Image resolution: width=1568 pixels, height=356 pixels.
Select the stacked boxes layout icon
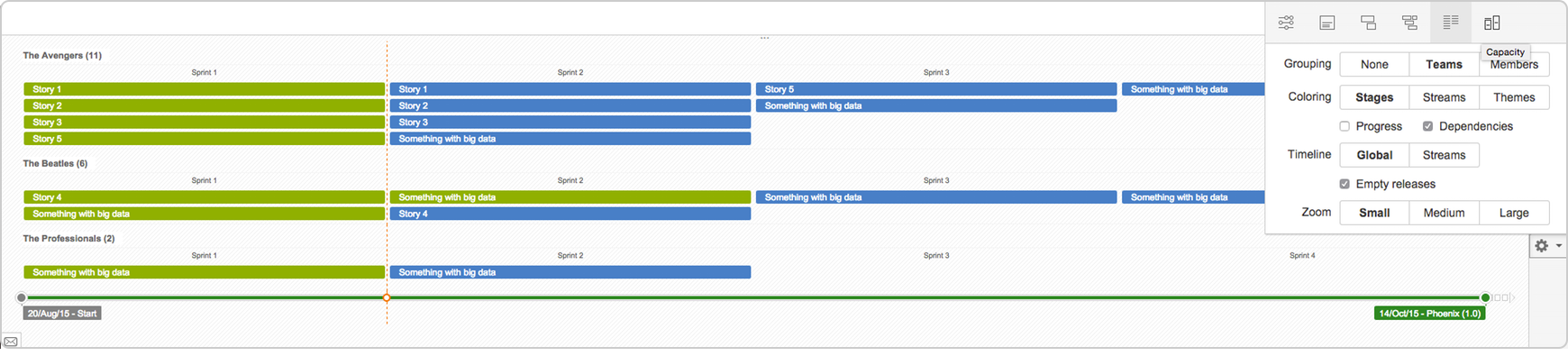[1368, 23]
